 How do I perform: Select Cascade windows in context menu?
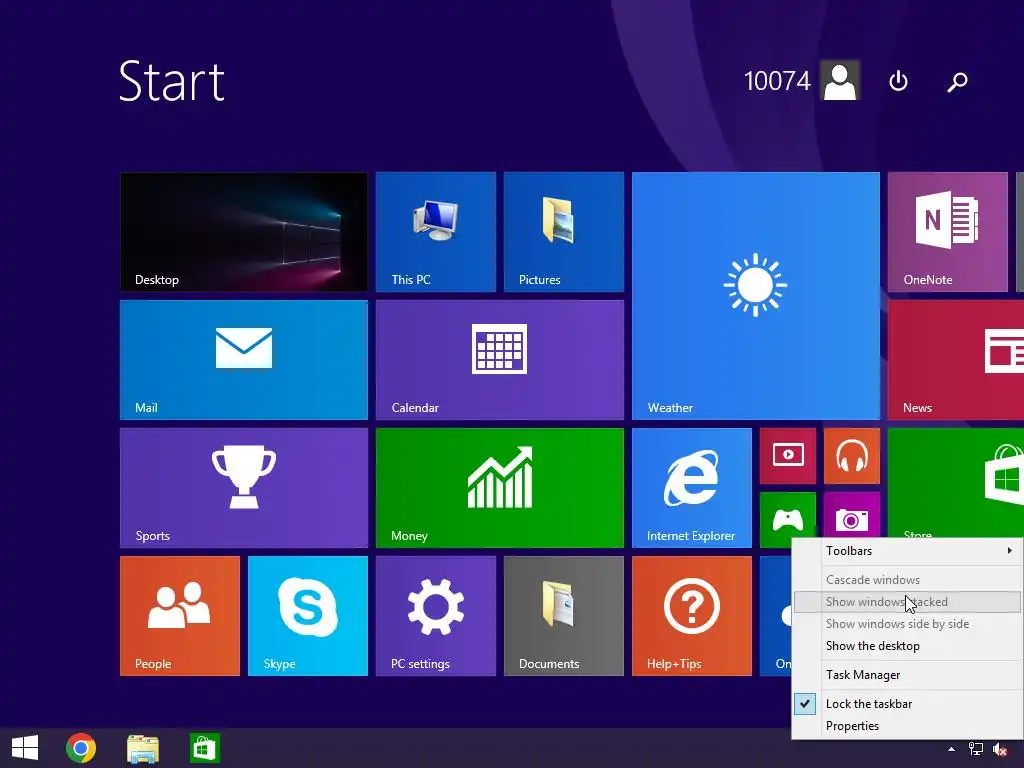click(907, 579)
